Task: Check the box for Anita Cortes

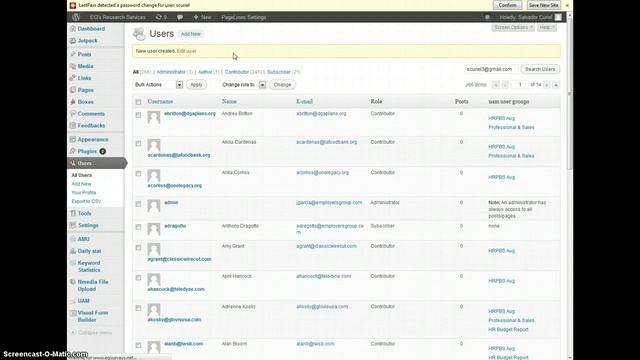Action: click(x=138, y=174)
